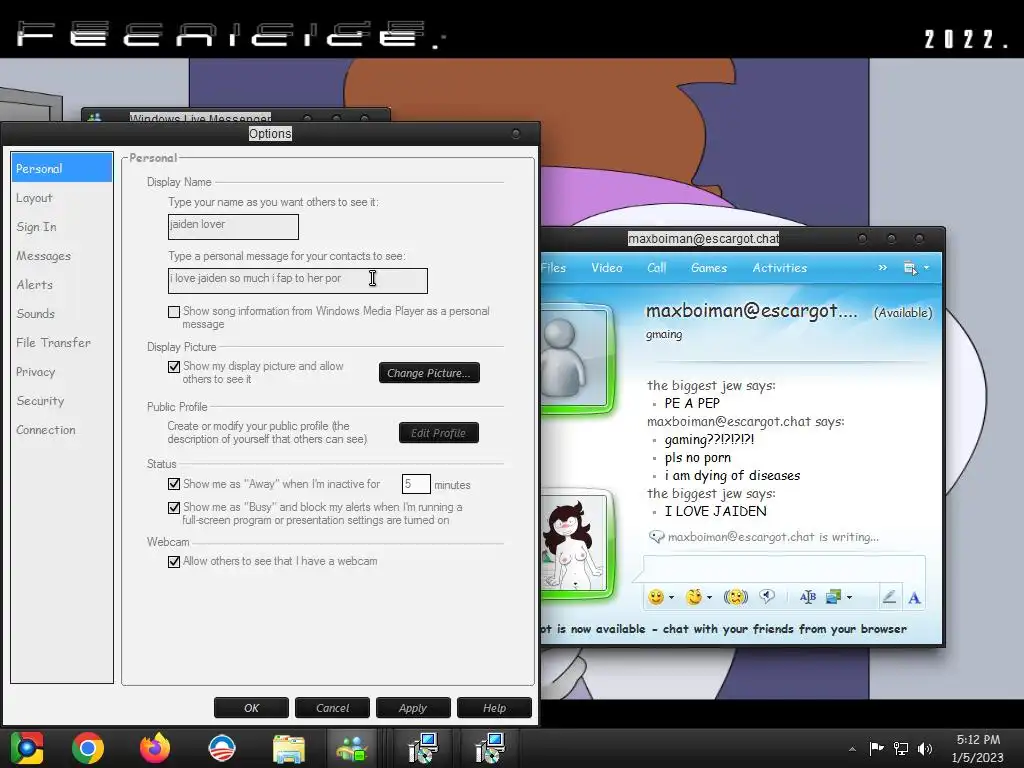The image size is (1024, 768).
Task: Toggle show me as Away when inactive
Action: click(x=174, y=484)
